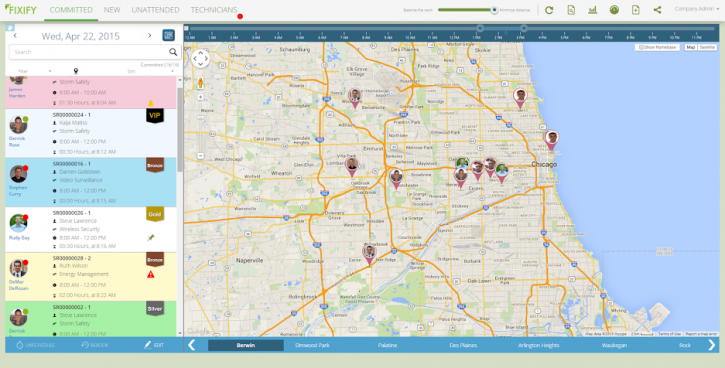The image size is (725, 368).
Task: Click the timeline range handle near 1 PM
Action: coord(480,29)
